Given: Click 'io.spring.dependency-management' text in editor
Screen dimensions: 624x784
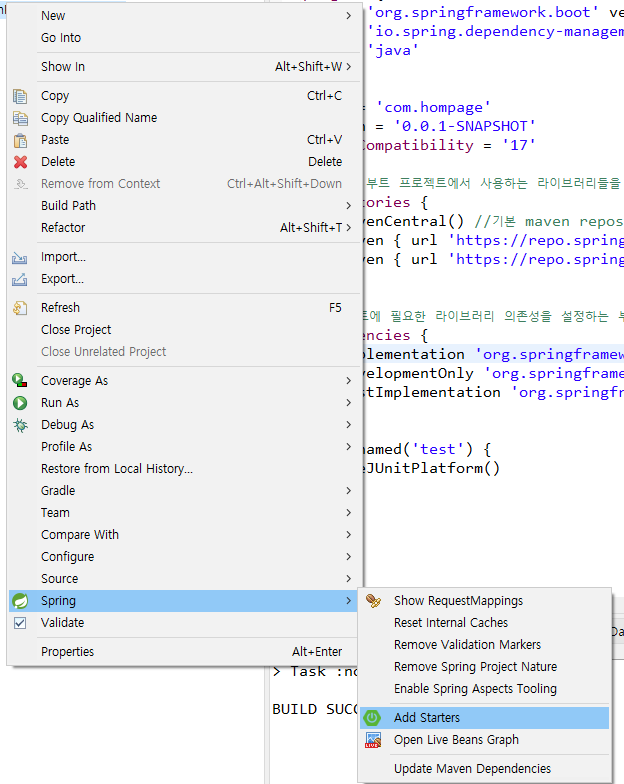Looking at the screenshot, I should (x=495, y=32).
